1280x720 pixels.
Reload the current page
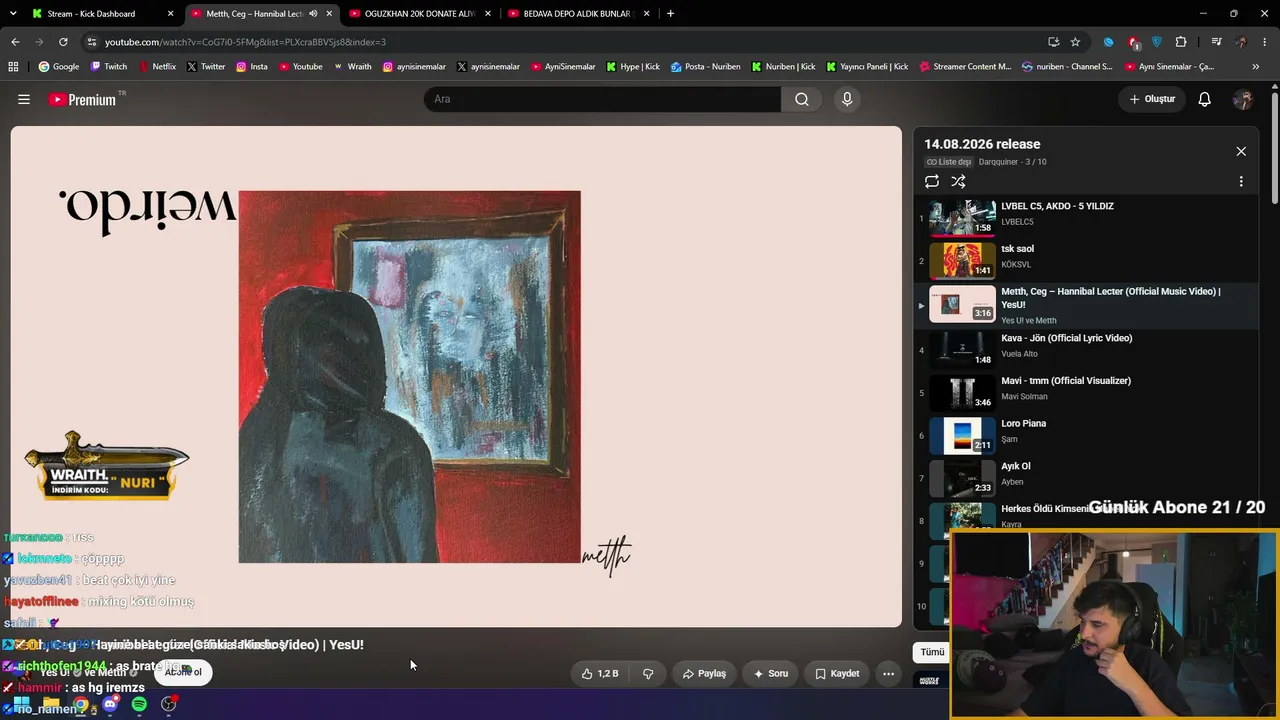pos(63,42)
